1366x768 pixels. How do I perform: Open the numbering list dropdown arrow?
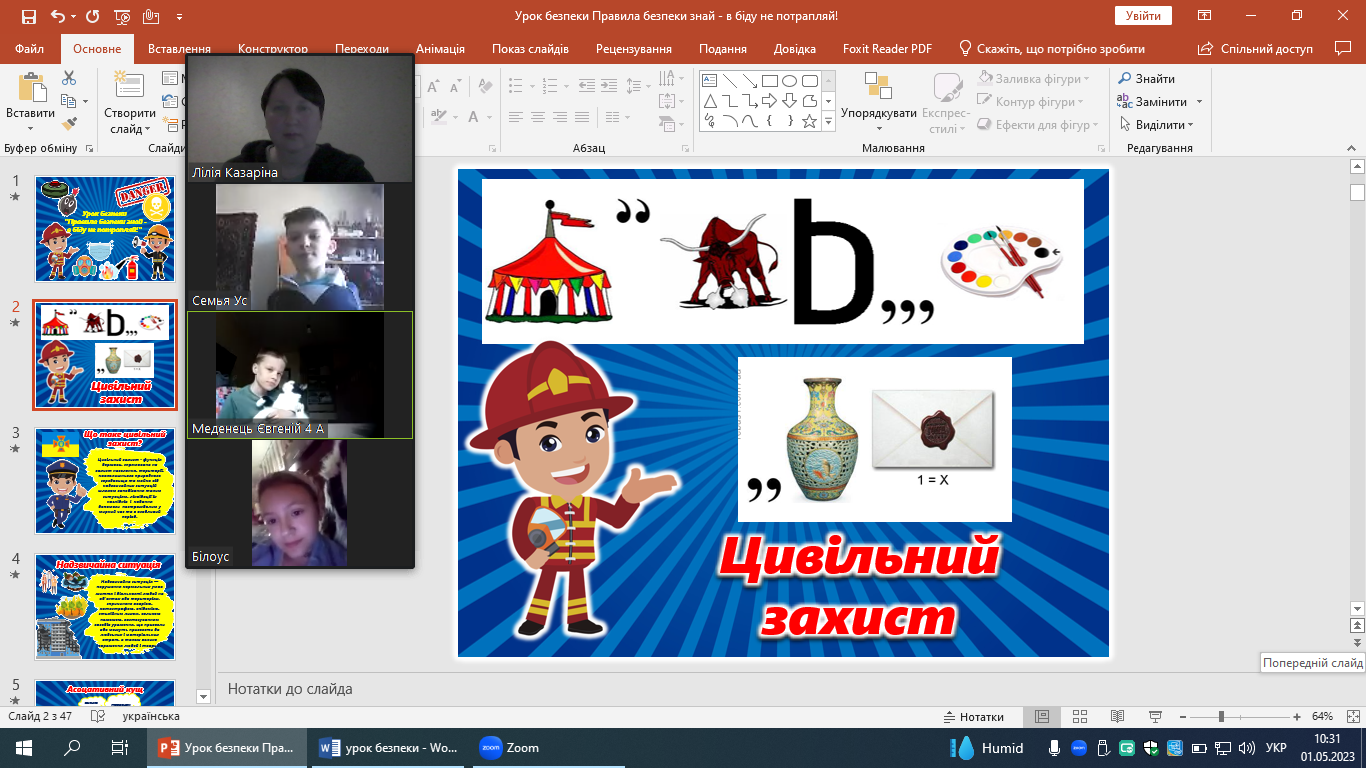[x=565, y=85]
